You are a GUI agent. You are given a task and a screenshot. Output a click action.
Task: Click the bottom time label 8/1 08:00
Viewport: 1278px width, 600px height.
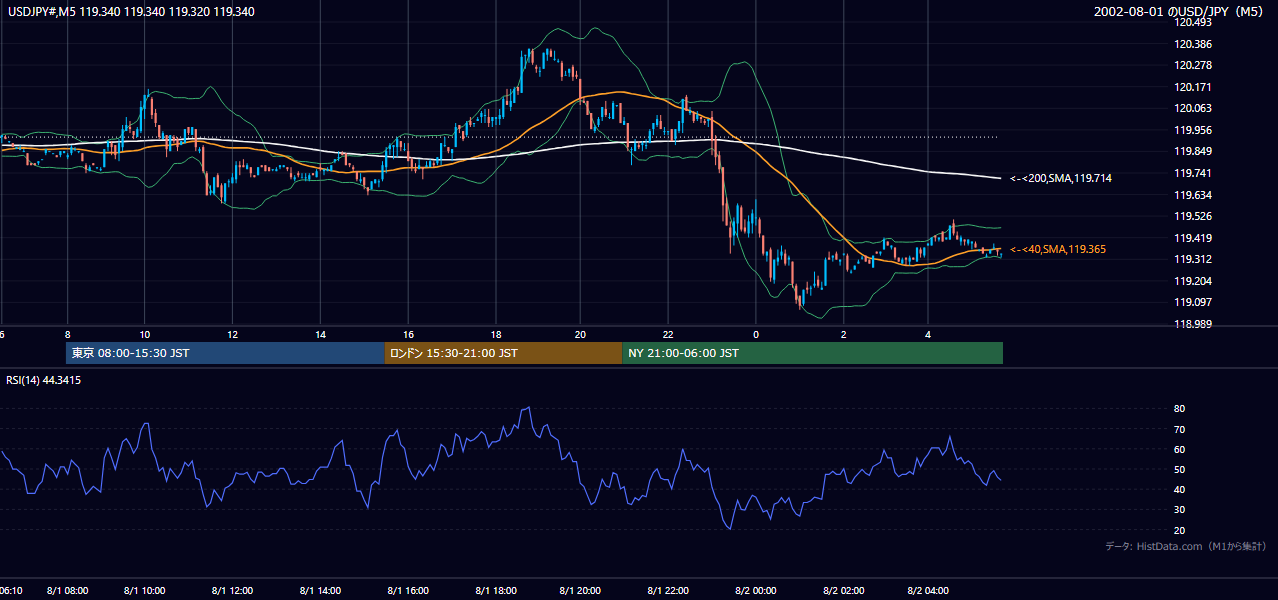[68, 590]
